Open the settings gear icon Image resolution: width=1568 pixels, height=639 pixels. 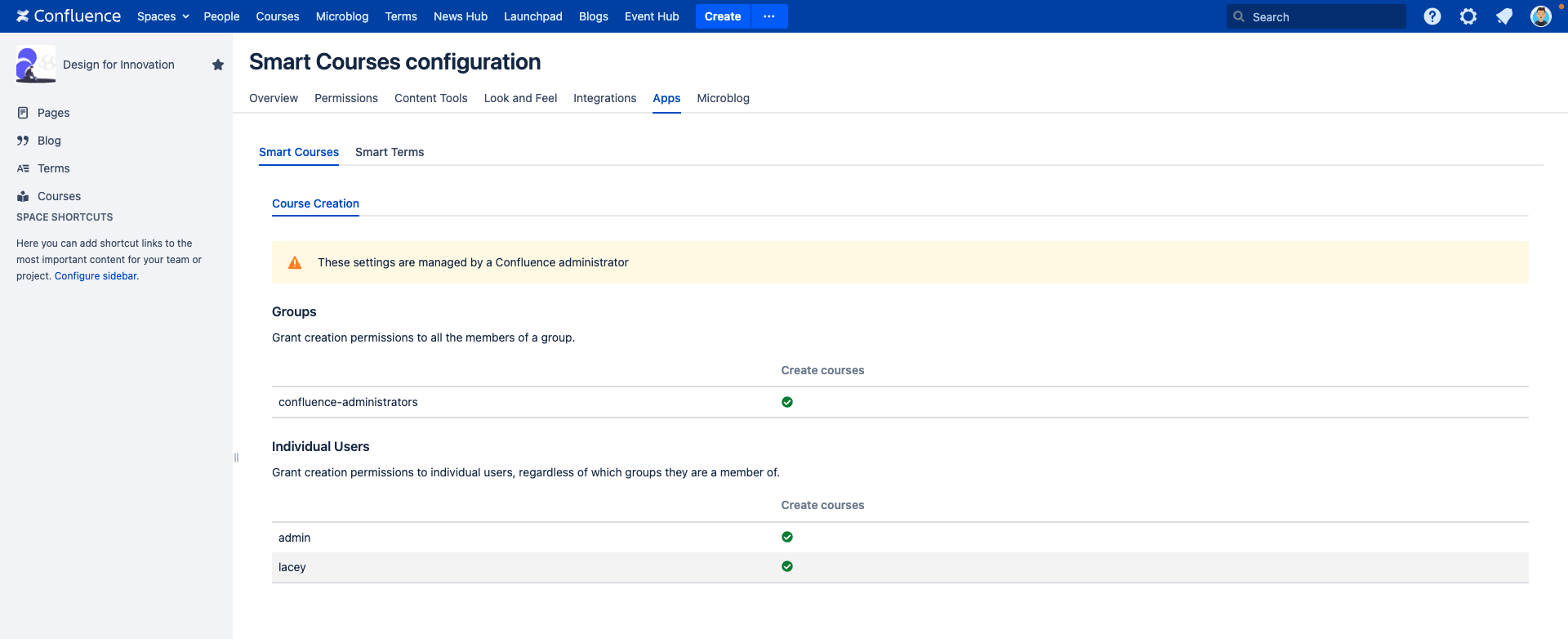(x=1468, y=16)
